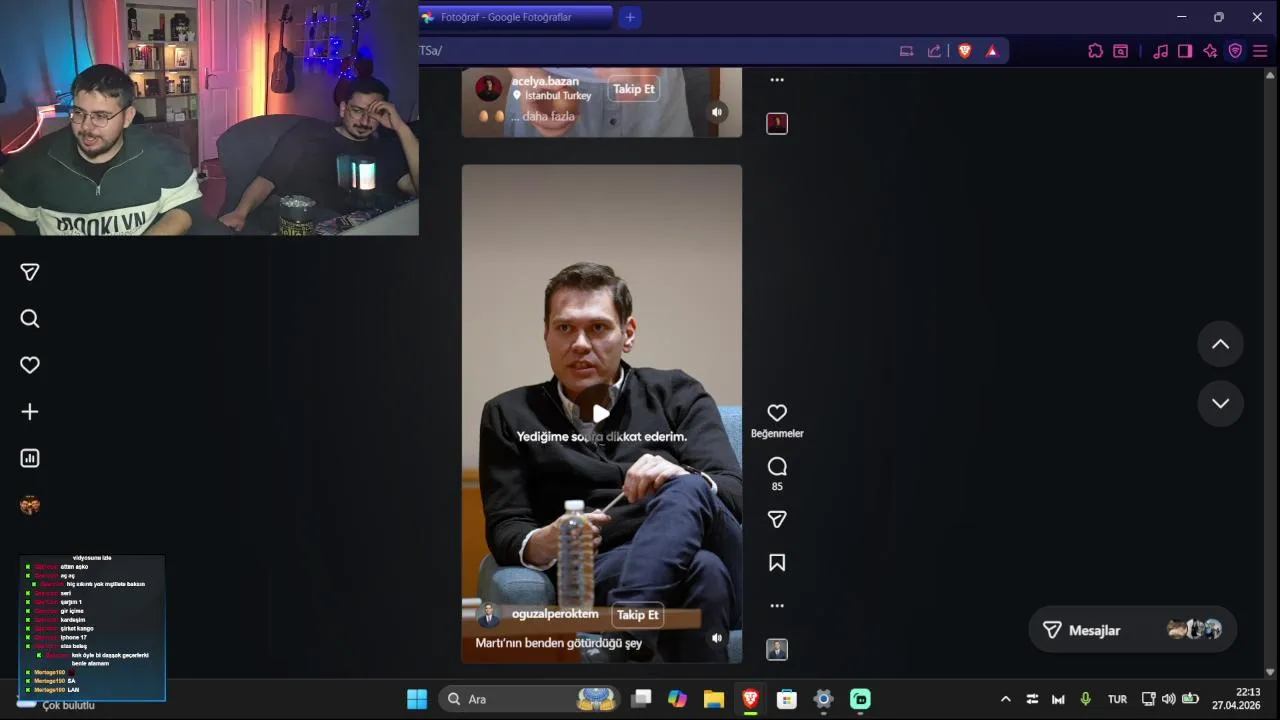
Task: Follow acelya.bazan with Takip Et button
Action: 634,89
